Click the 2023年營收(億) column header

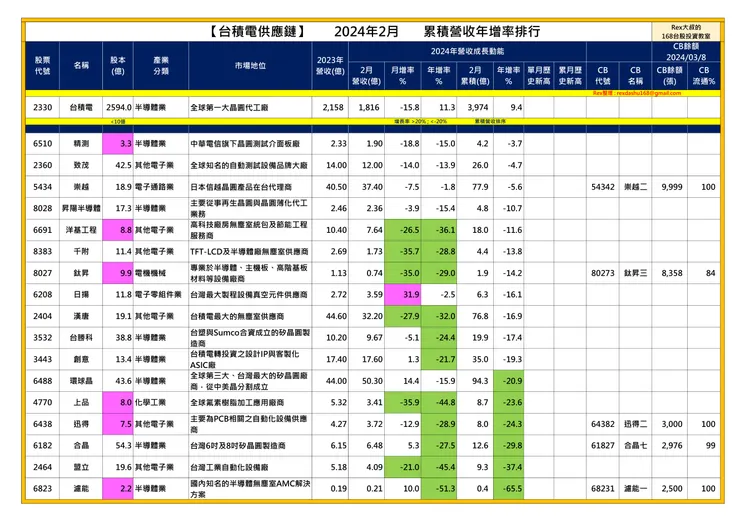tap(330, 66)
